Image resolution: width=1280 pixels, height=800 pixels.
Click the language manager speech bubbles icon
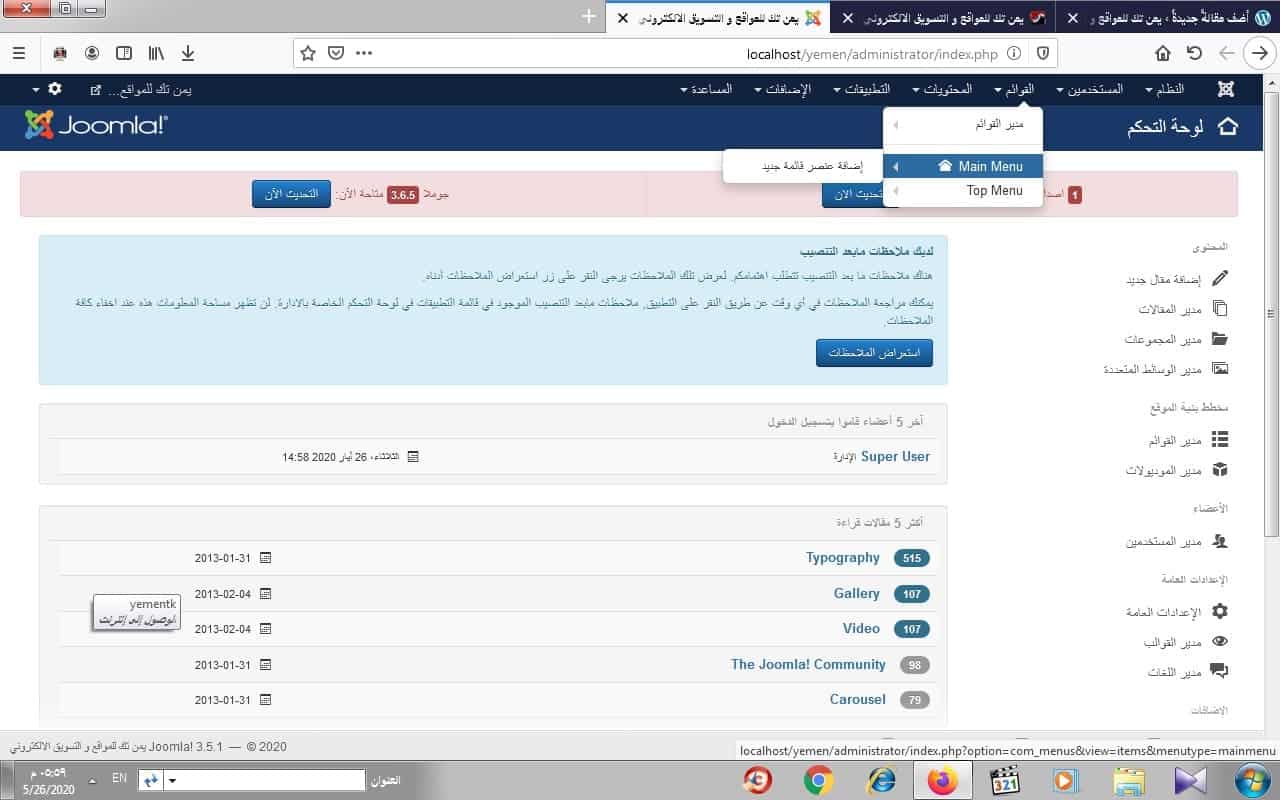tap(1220, 671)
